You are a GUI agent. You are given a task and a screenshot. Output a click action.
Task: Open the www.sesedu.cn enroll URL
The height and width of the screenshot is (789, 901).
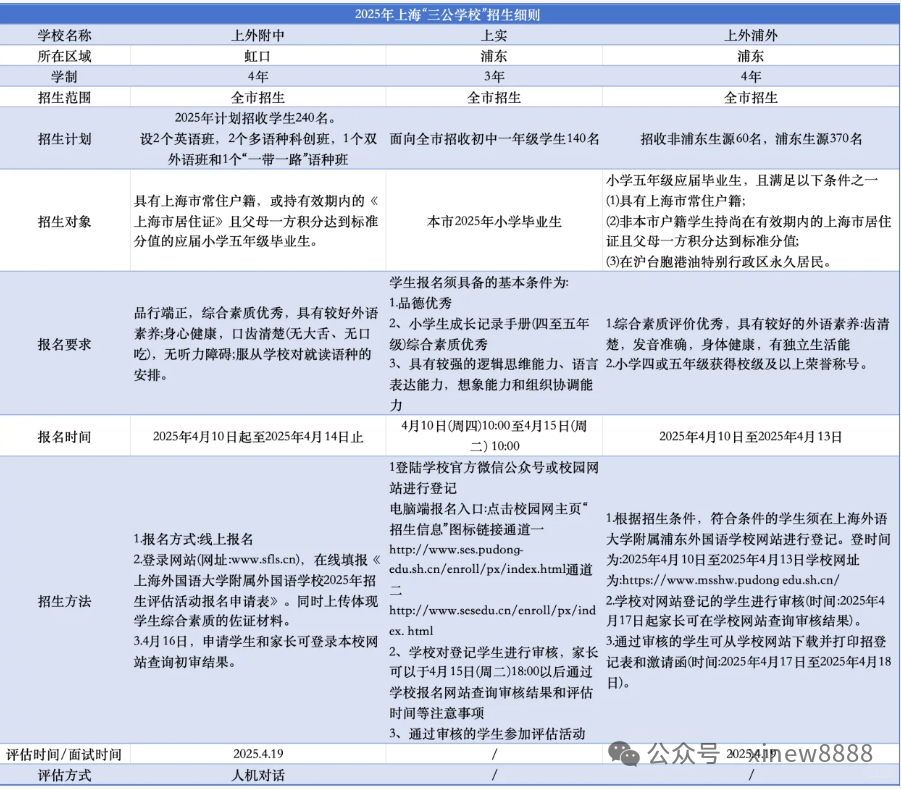(492, 620)
